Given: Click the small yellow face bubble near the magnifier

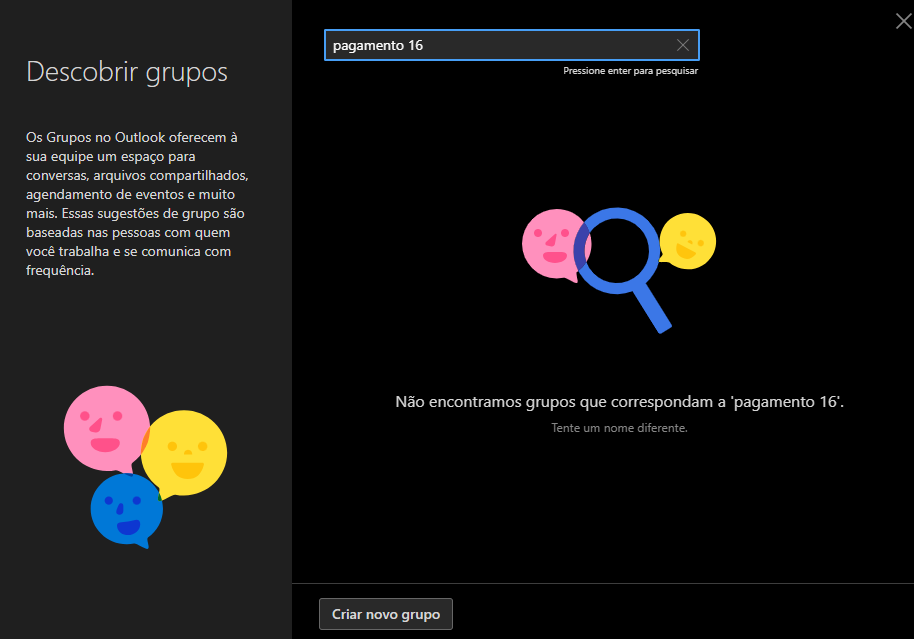Looking at the screenshot, I should pyautogui.click(x=688, y=241).
